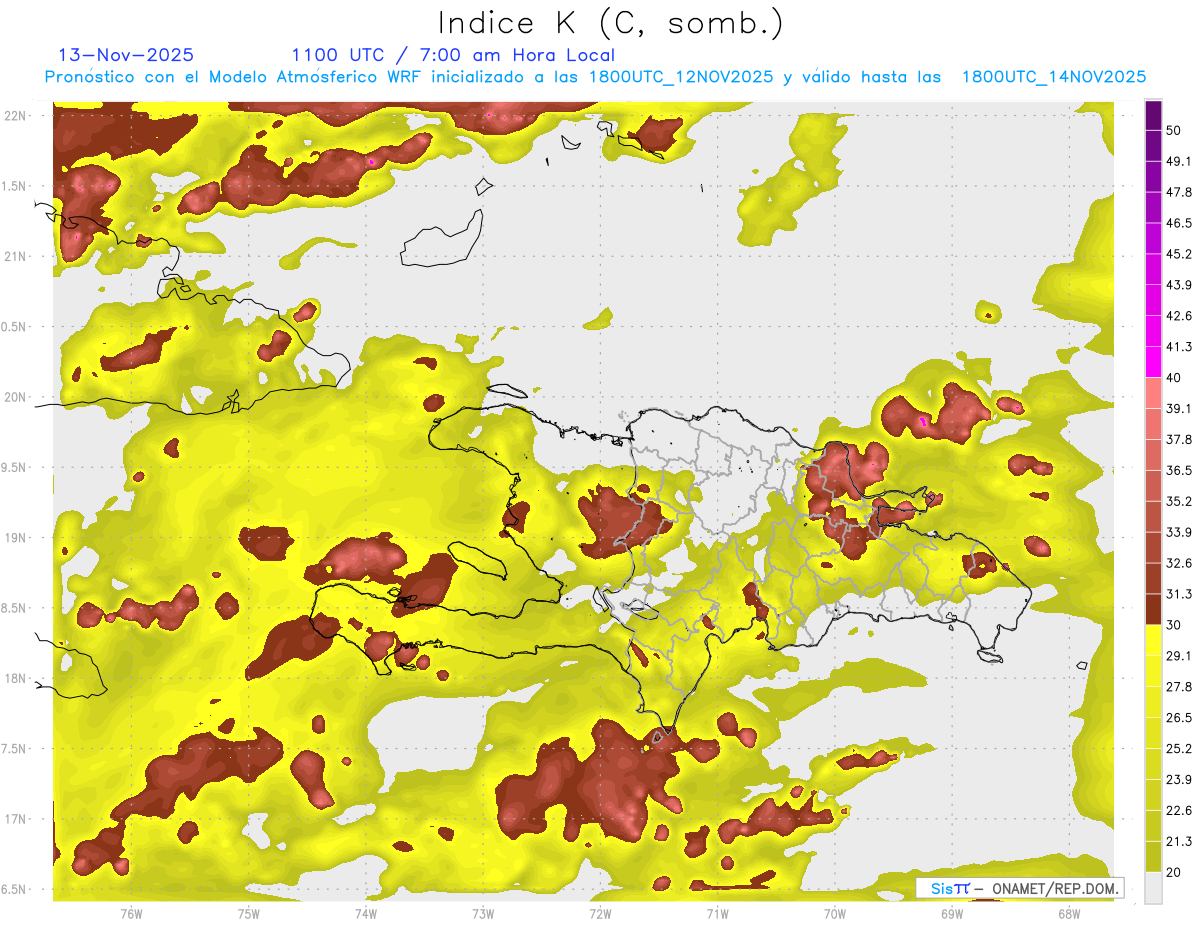Click the color scale value "50"
The width and height of the screenshot is (1200, 927).
[x=1174, y=130]
